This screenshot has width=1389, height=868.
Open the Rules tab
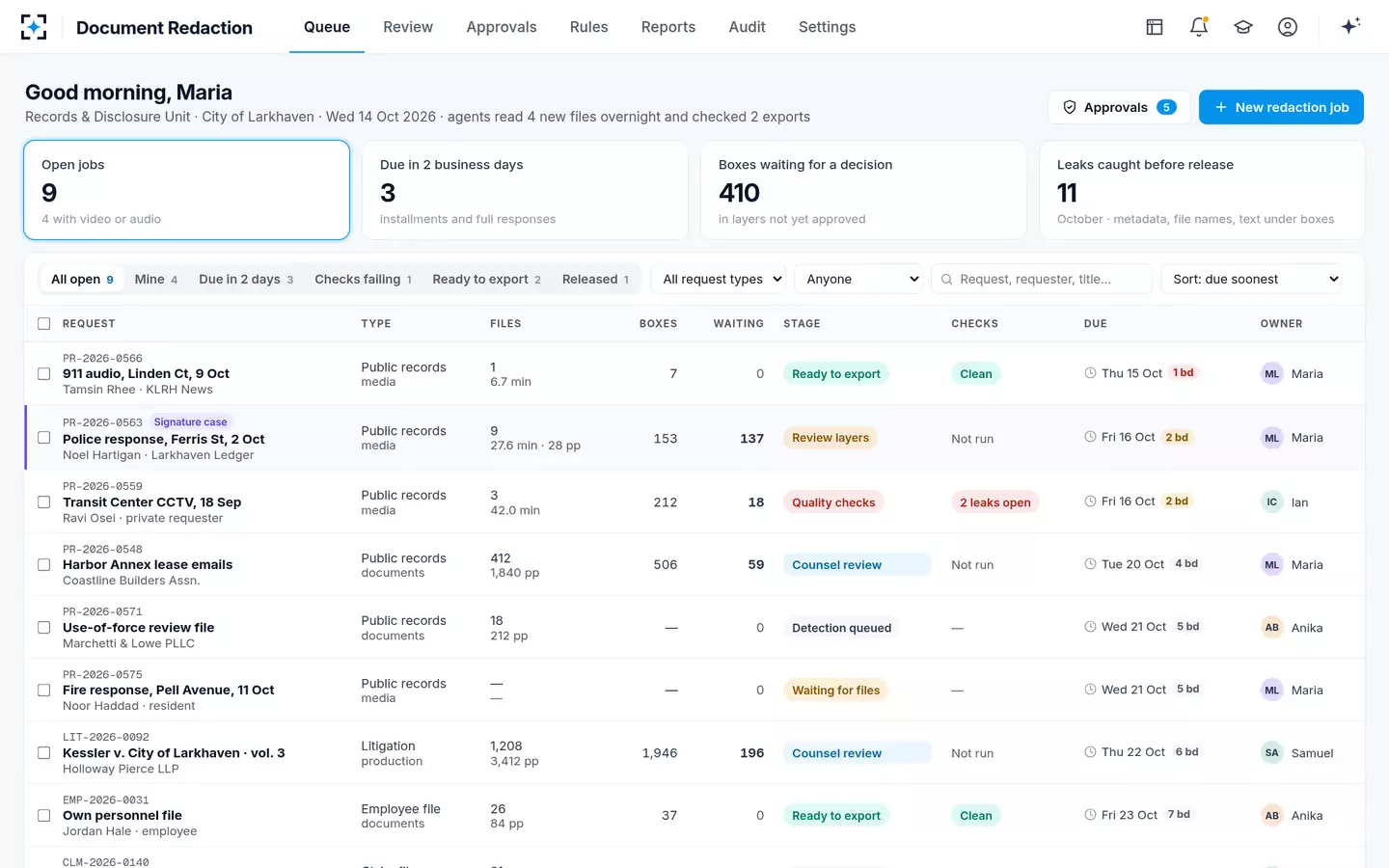[588, 27]
